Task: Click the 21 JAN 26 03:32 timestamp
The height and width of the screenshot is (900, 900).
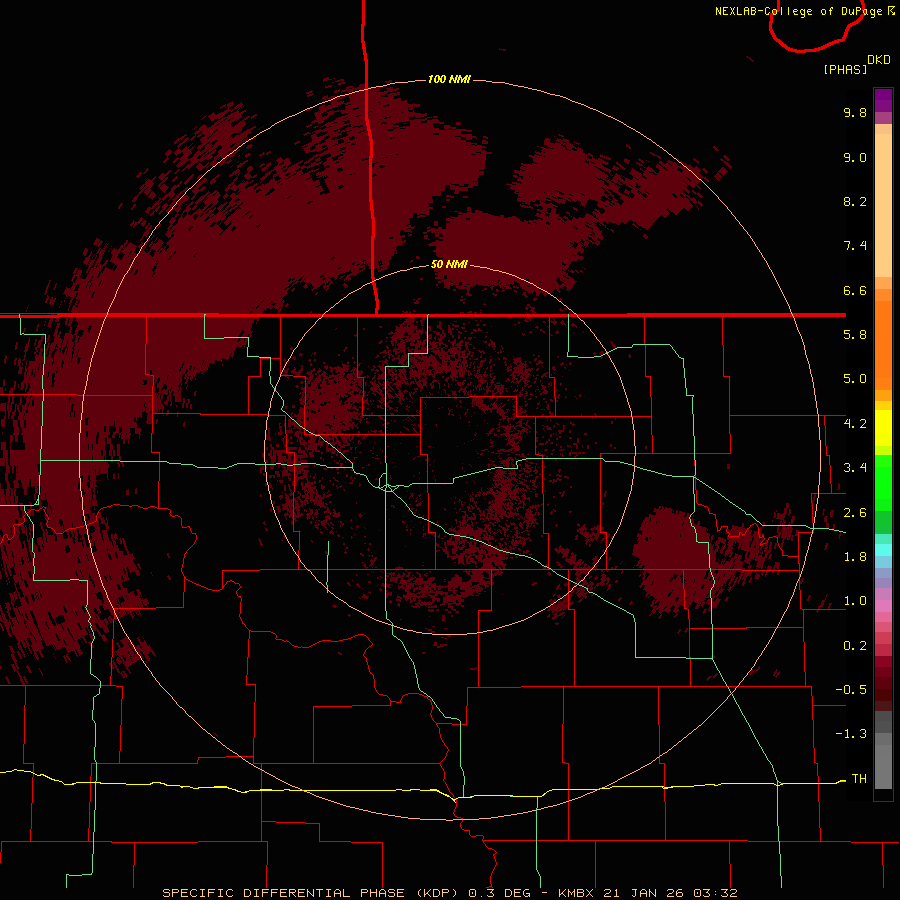Action: click(670, 893)
